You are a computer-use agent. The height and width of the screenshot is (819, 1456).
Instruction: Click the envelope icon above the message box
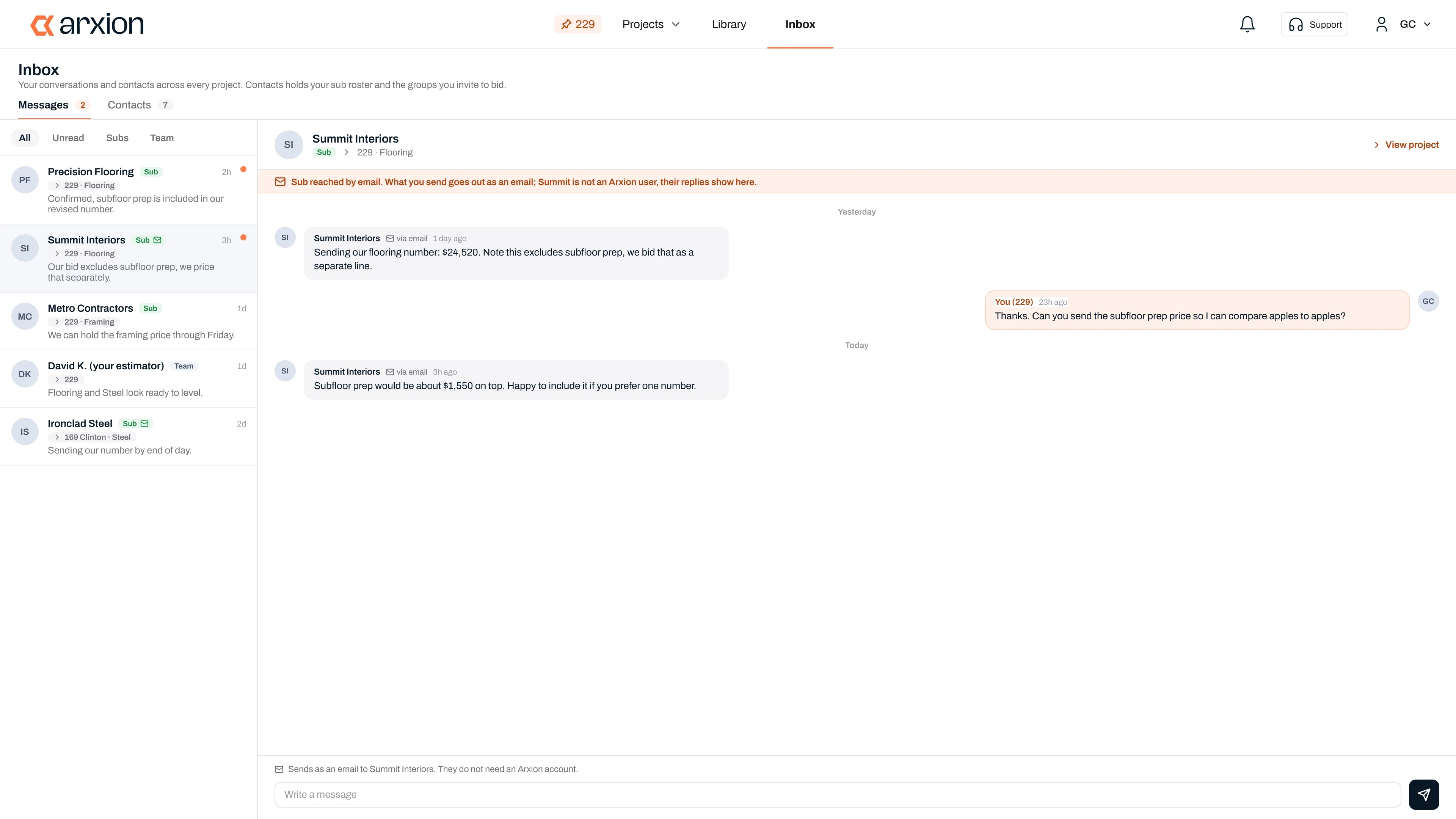(279, 769)
